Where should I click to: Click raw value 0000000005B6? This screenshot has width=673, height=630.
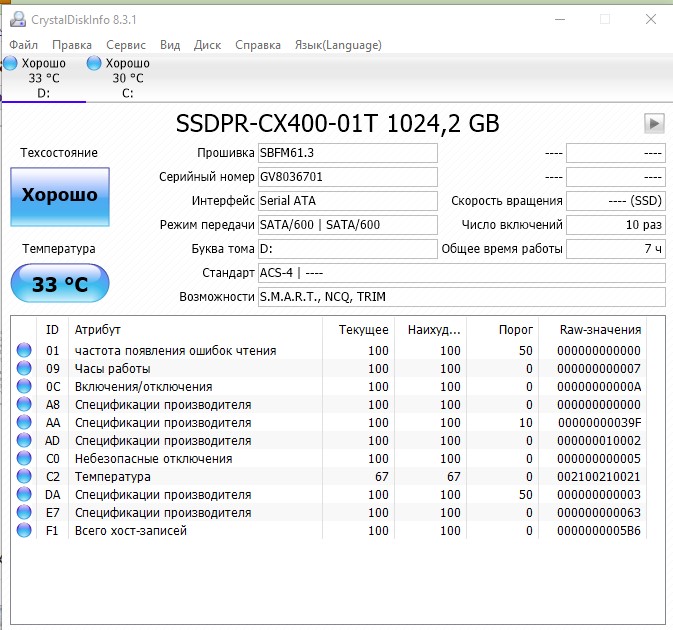pos(599,531)
